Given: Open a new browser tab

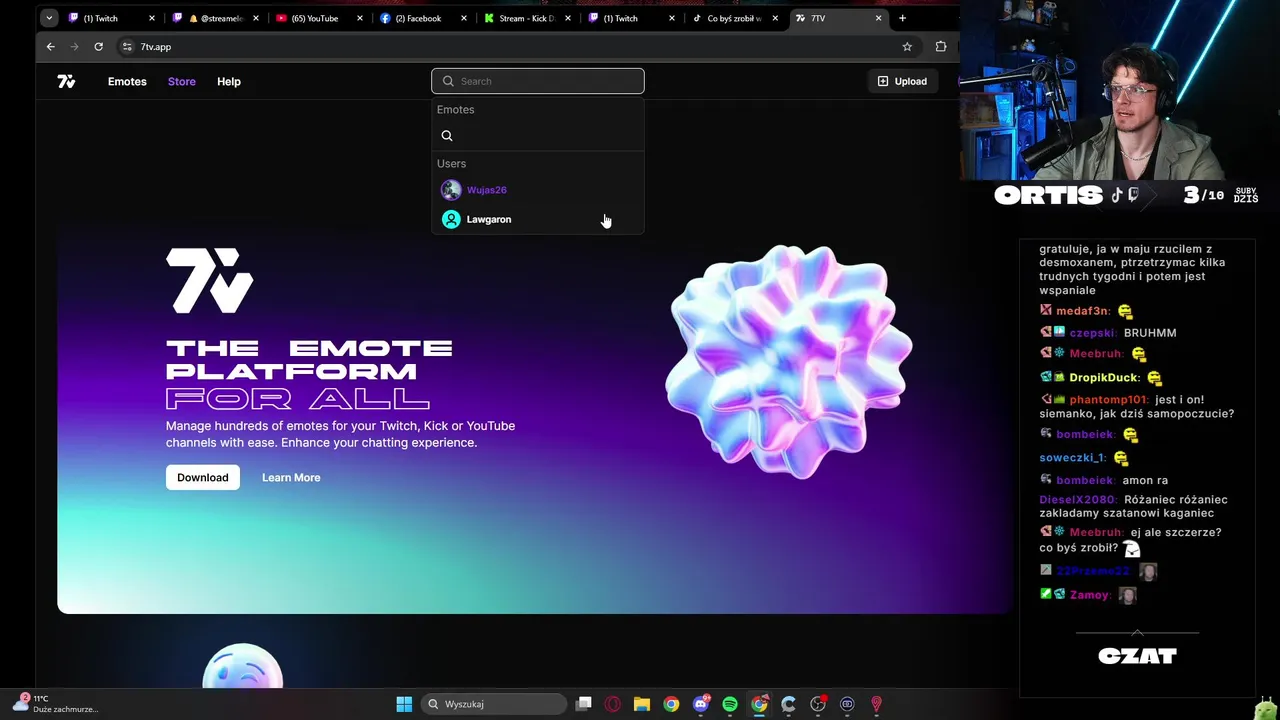Looking at the screenshot, I should (902, 18).
